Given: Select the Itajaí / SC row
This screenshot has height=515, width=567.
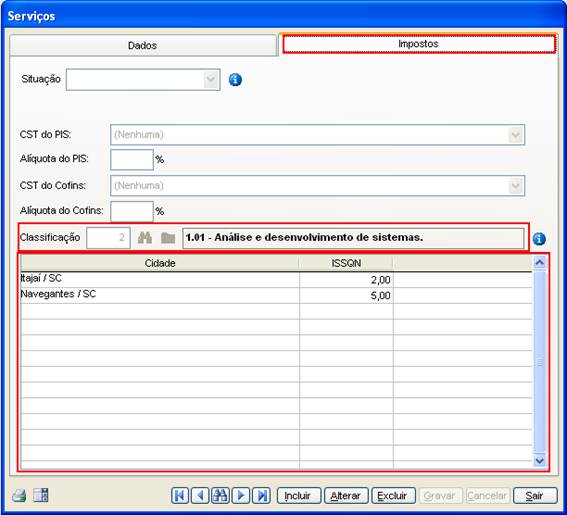Looking at the screenshot, I should [276, 279].
